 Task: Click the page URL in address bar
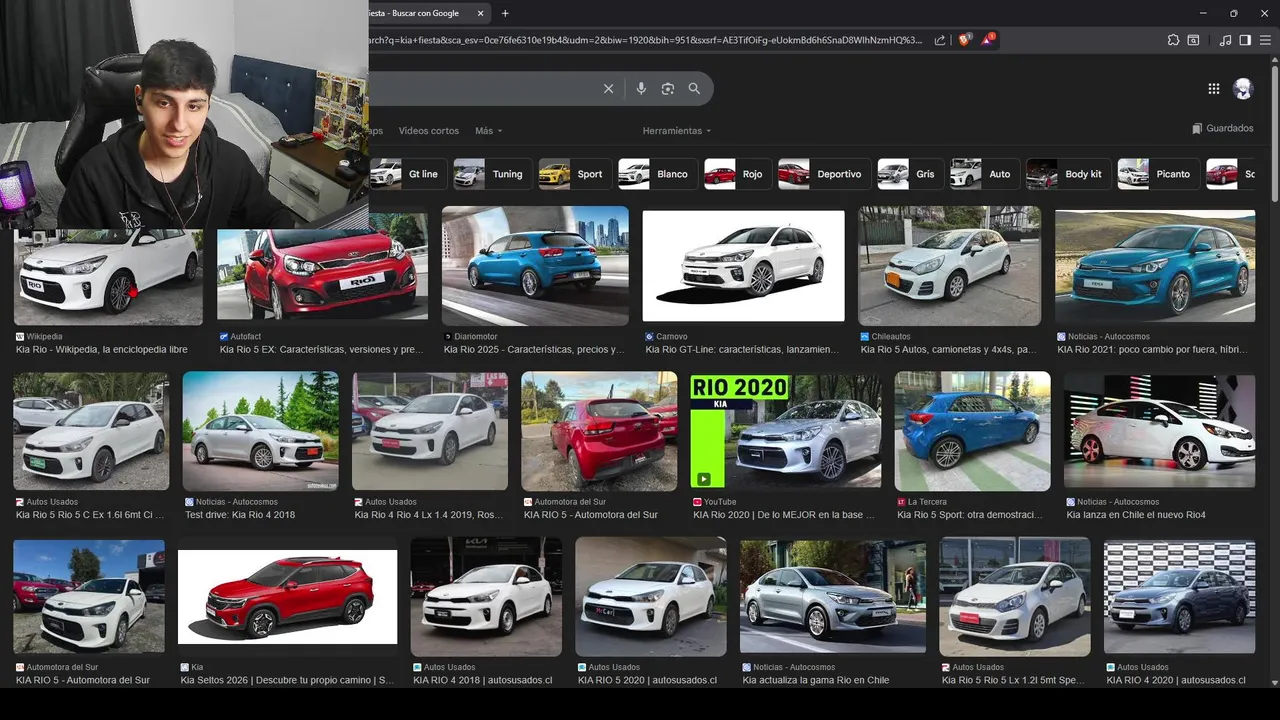645,40
